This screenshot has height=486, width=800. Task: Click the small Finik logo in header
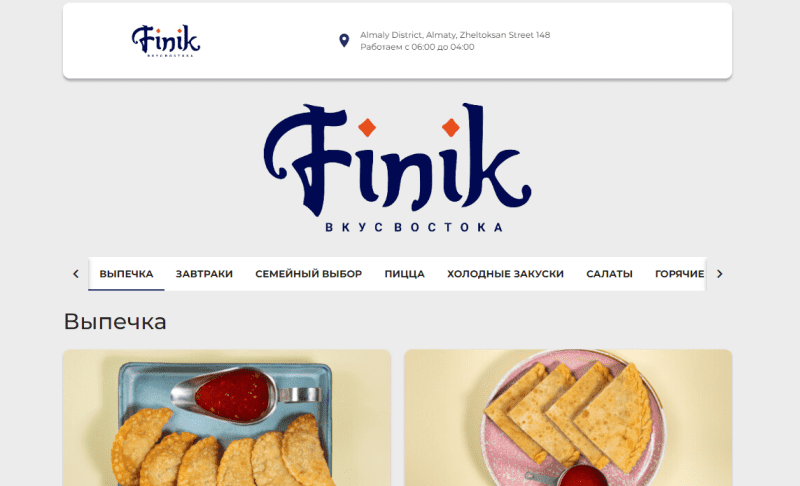[x=166, y=41]
